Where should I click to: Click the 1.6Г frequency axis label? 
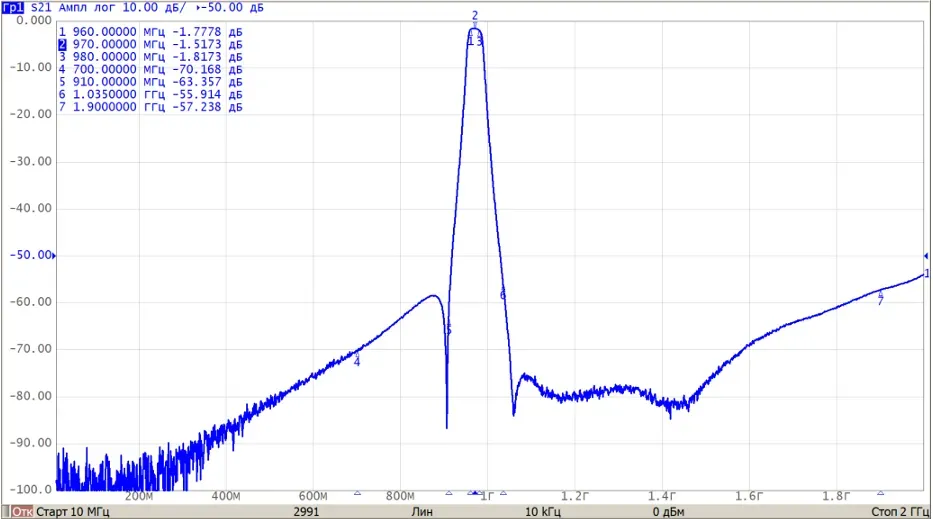(749, 496)
